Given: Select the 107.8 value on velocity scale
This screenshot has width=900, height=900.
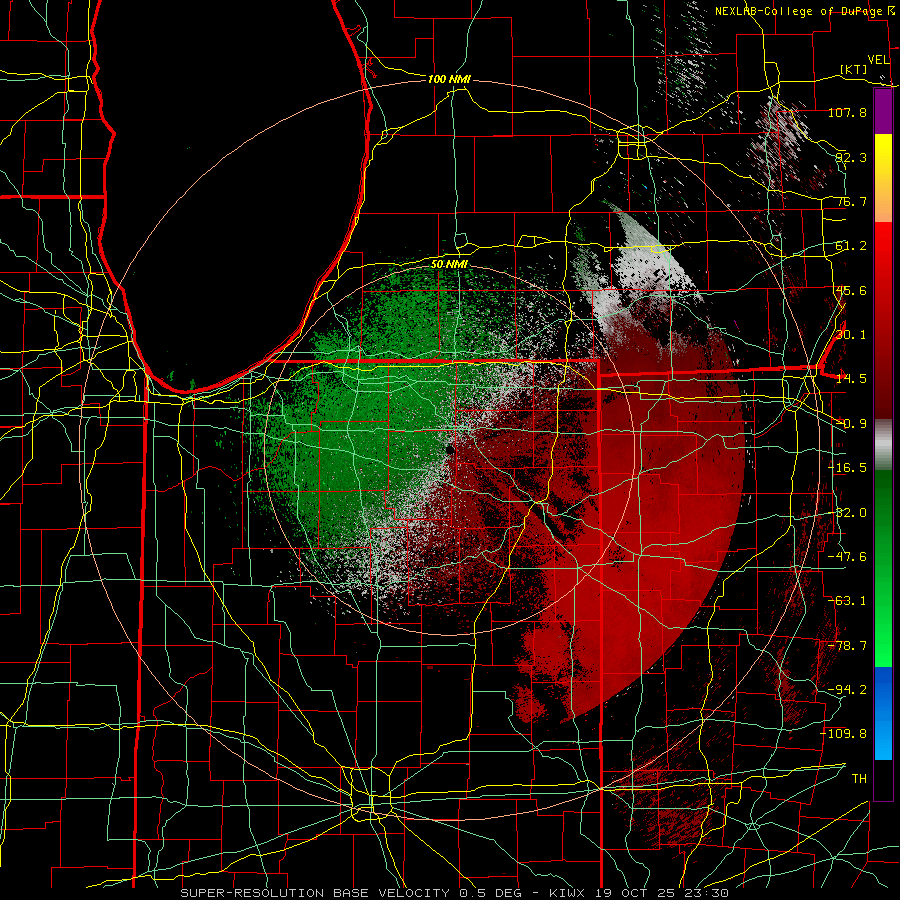Looking at the screenshot, I should (x=847, y=112).
